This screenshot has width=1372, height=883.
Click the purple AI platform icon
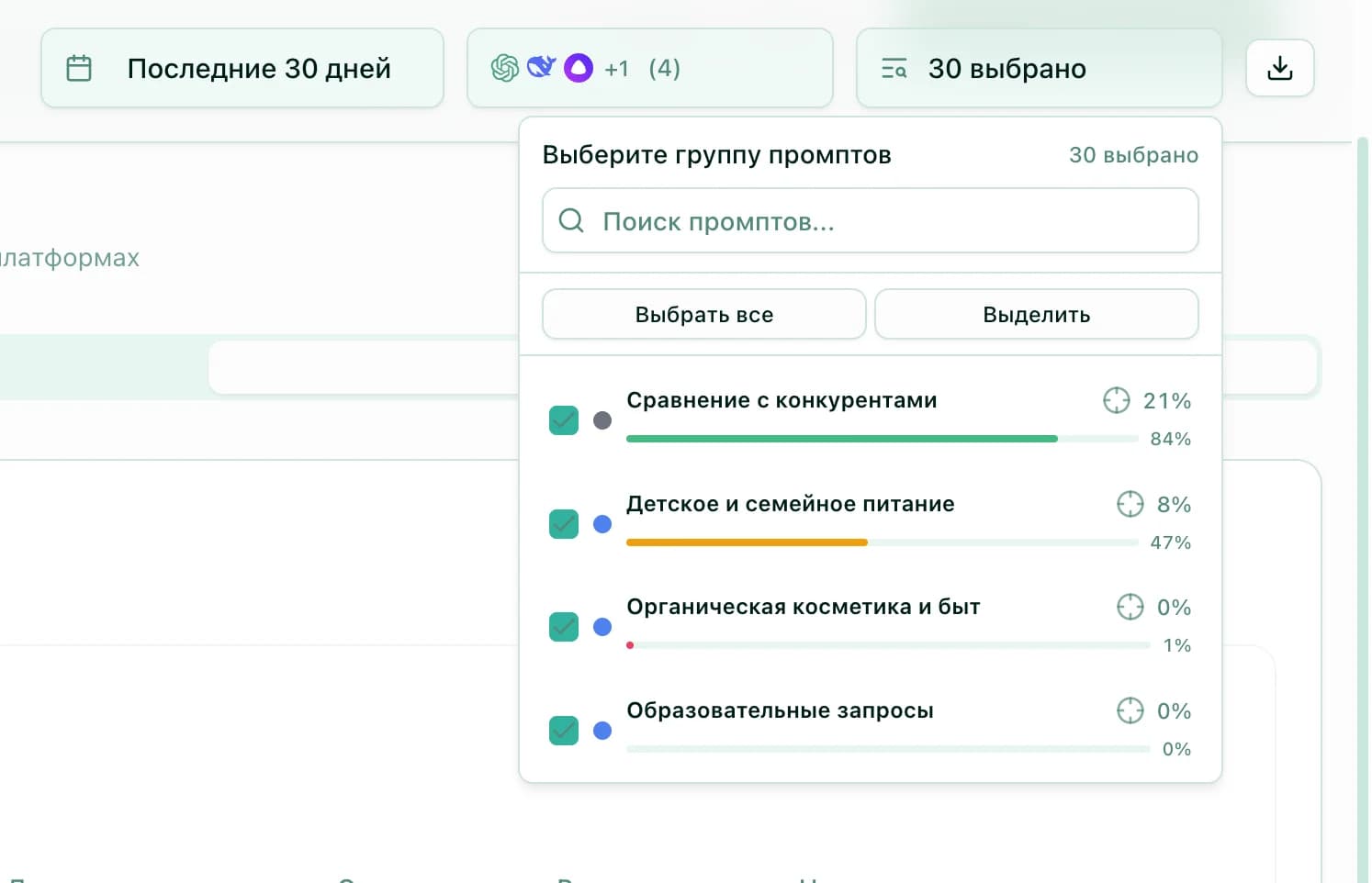pyautogui.click(x=579, y=68)
